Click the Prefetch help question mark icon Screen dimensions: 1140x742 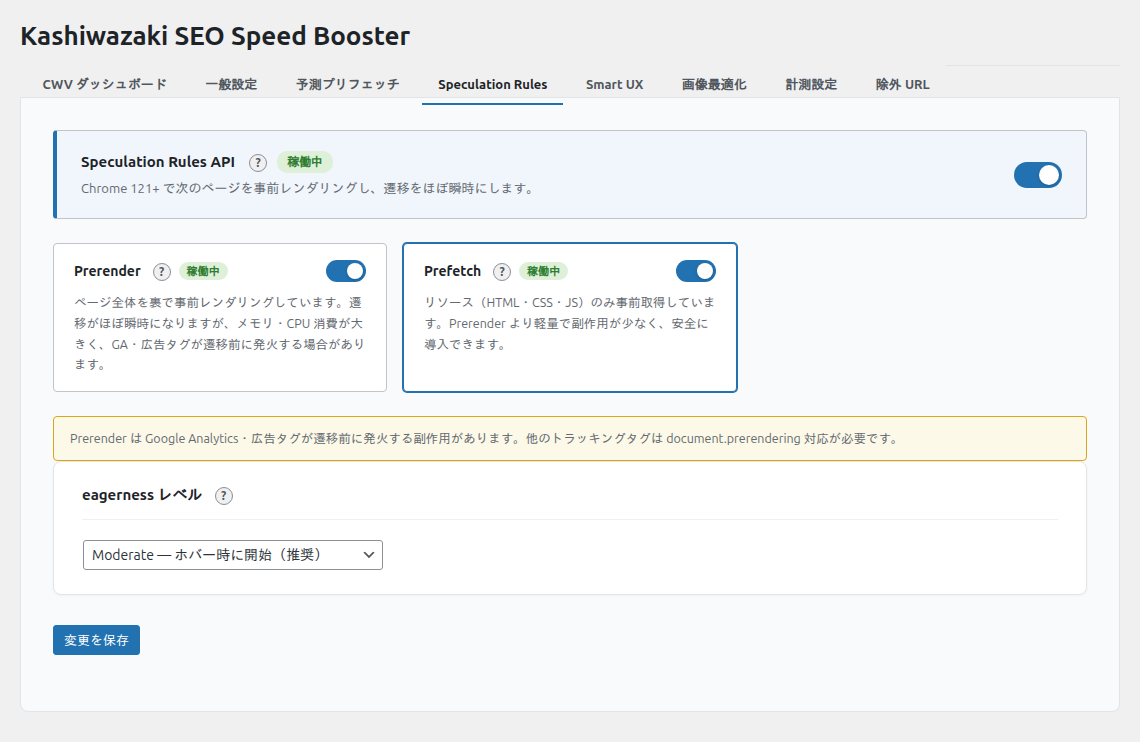coord(502,271)
